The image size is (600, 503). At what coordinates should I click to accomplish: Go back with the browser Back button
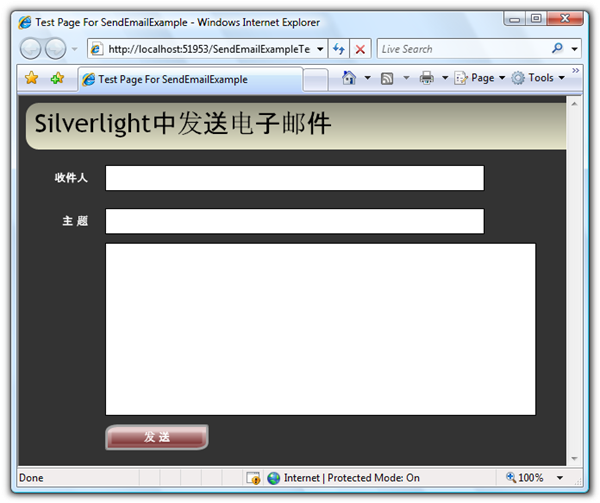point(30,49)
